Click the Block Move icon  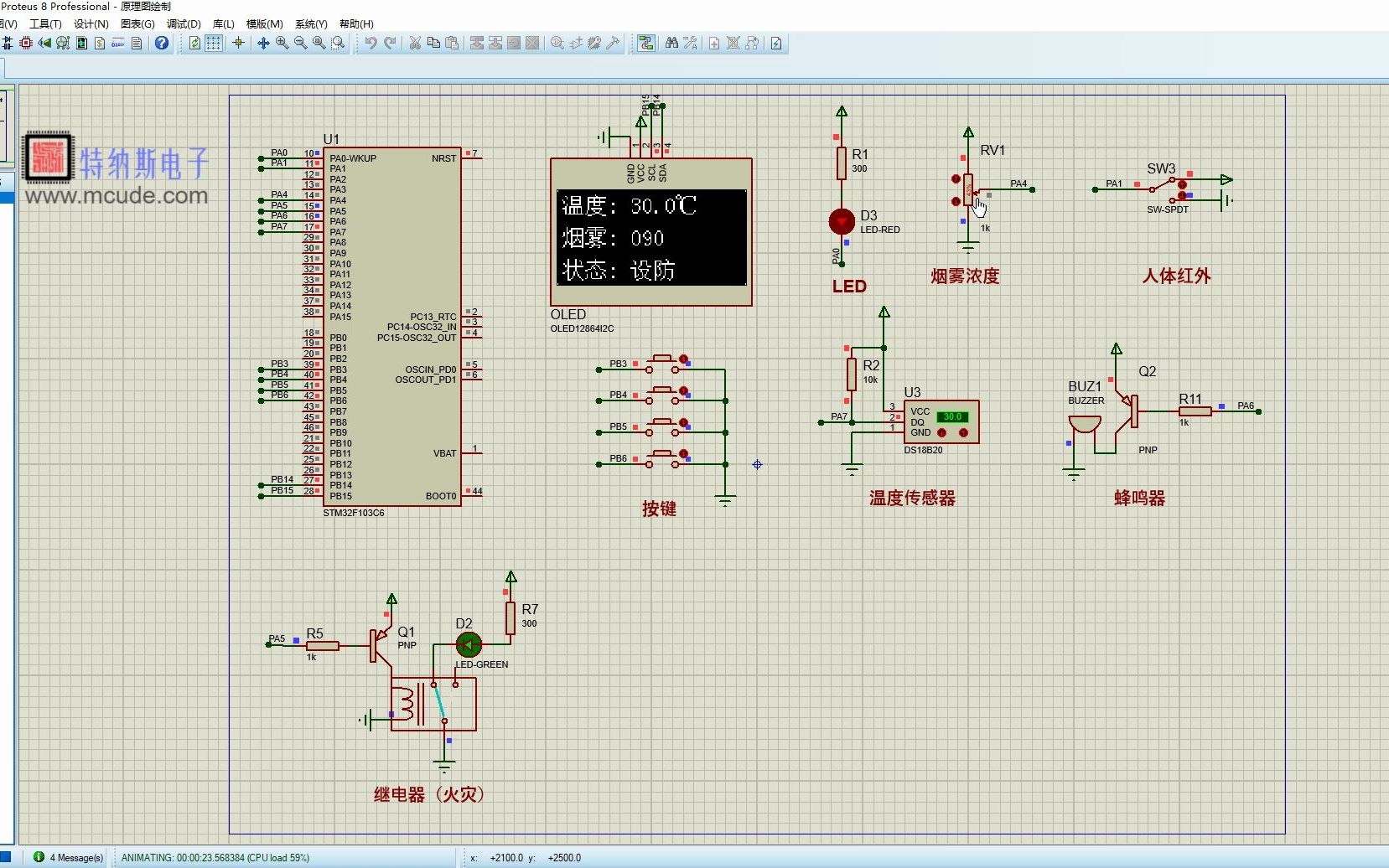point(495,43)
